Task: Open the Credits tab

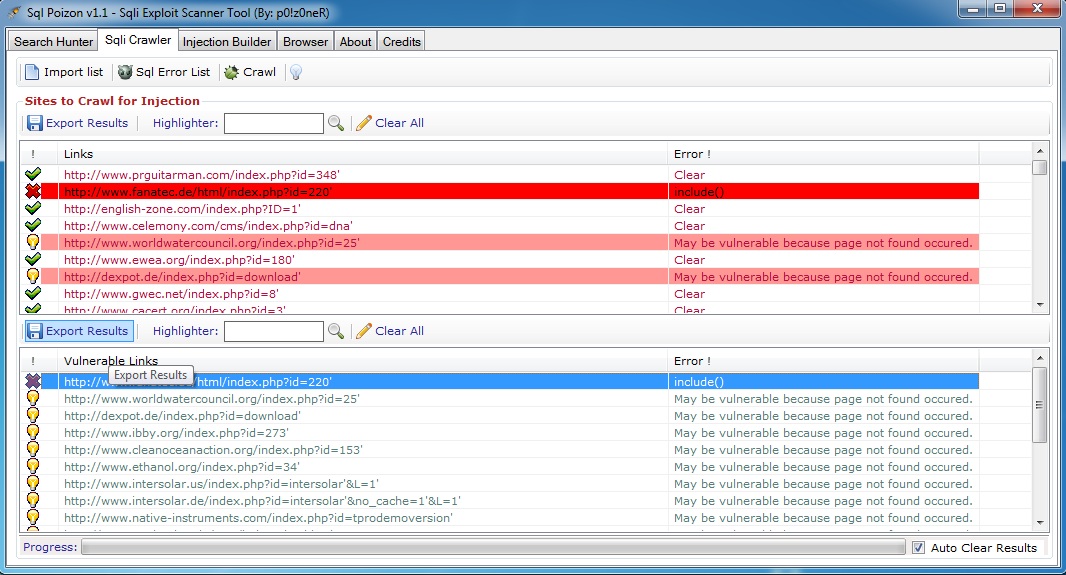Action: 402,41
